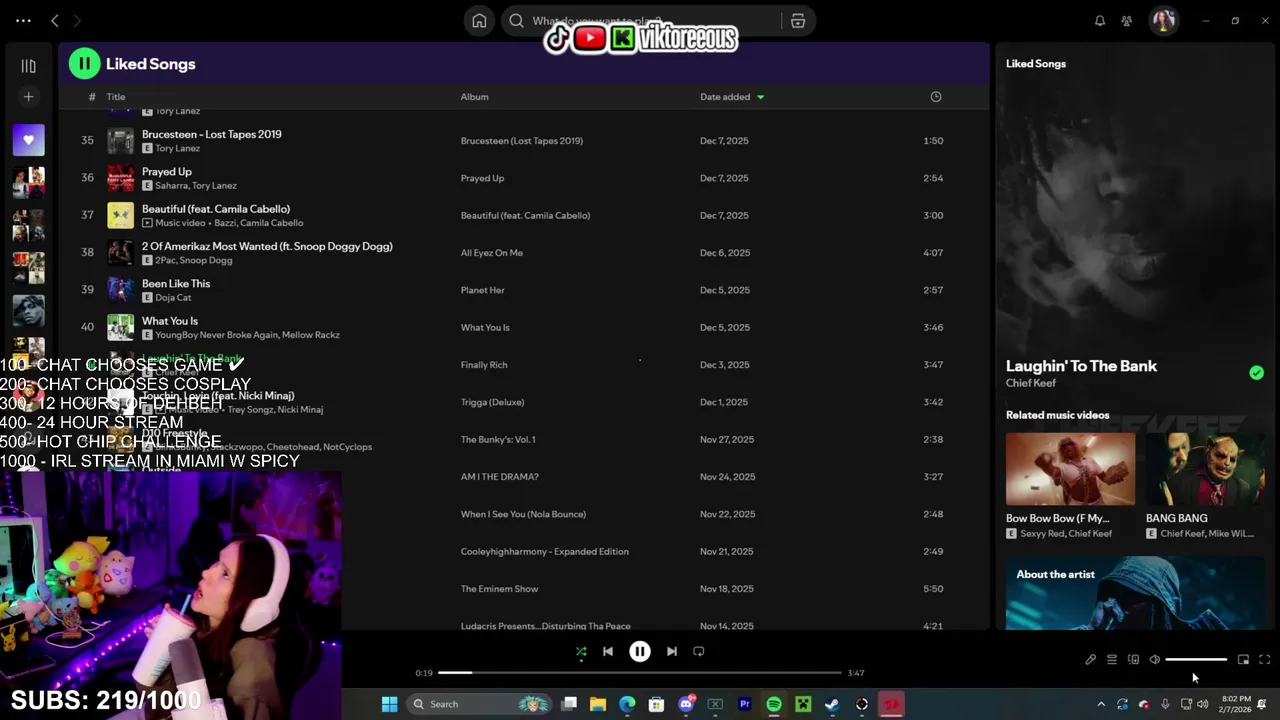The width and height of the screenshot is (1280, 720).
Task: Seek on the song progress bar
Action: (640, 673)
